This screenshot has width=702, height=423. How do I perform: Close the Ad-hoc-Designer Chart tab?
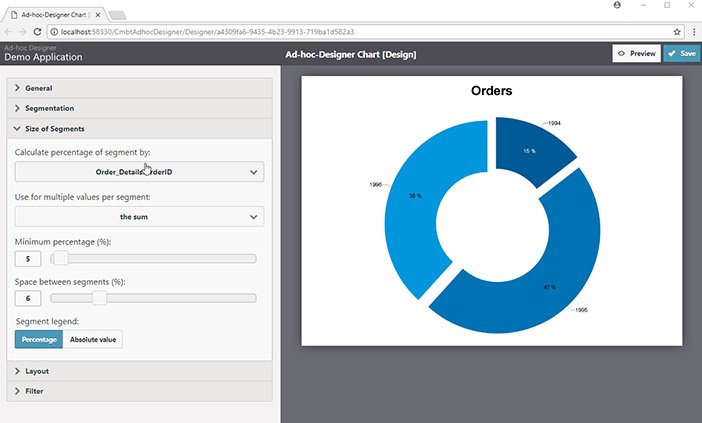pos(98,15)
